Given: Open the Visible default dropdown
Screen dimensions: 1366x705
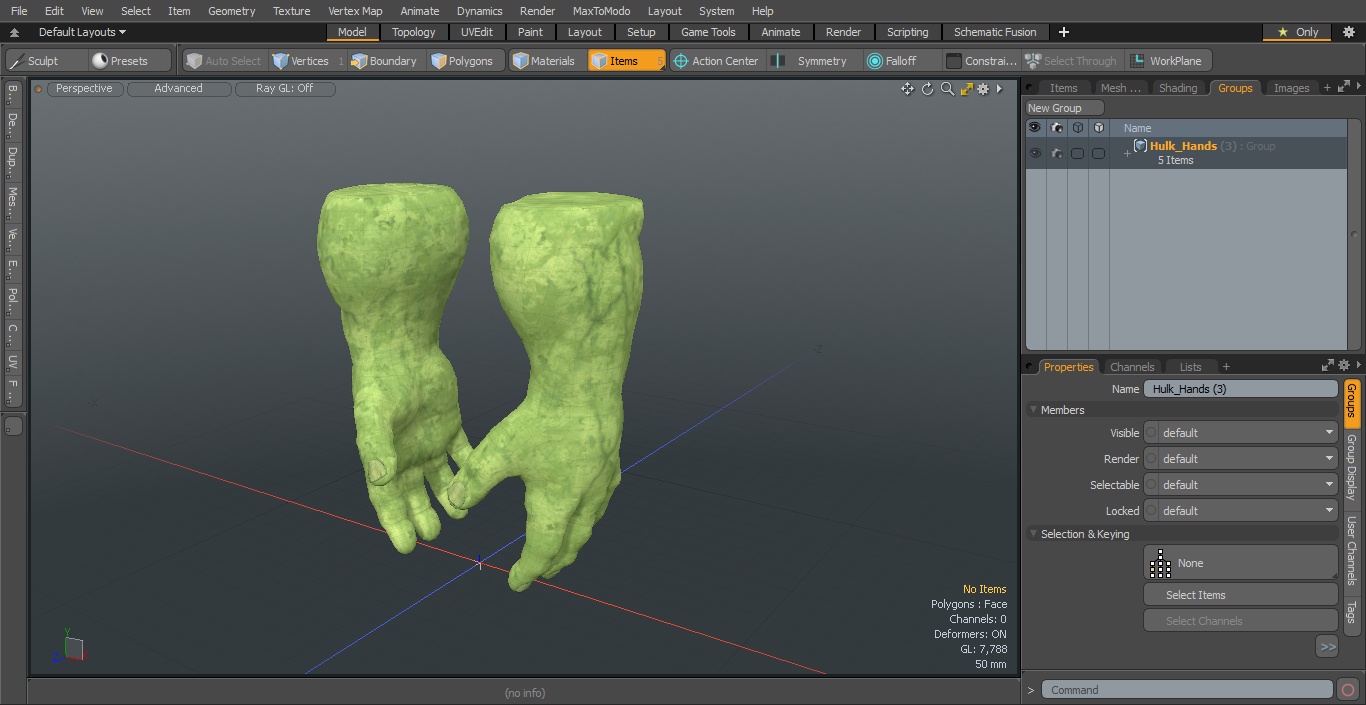Looking at the screenshot, I should click(1241, 433).
